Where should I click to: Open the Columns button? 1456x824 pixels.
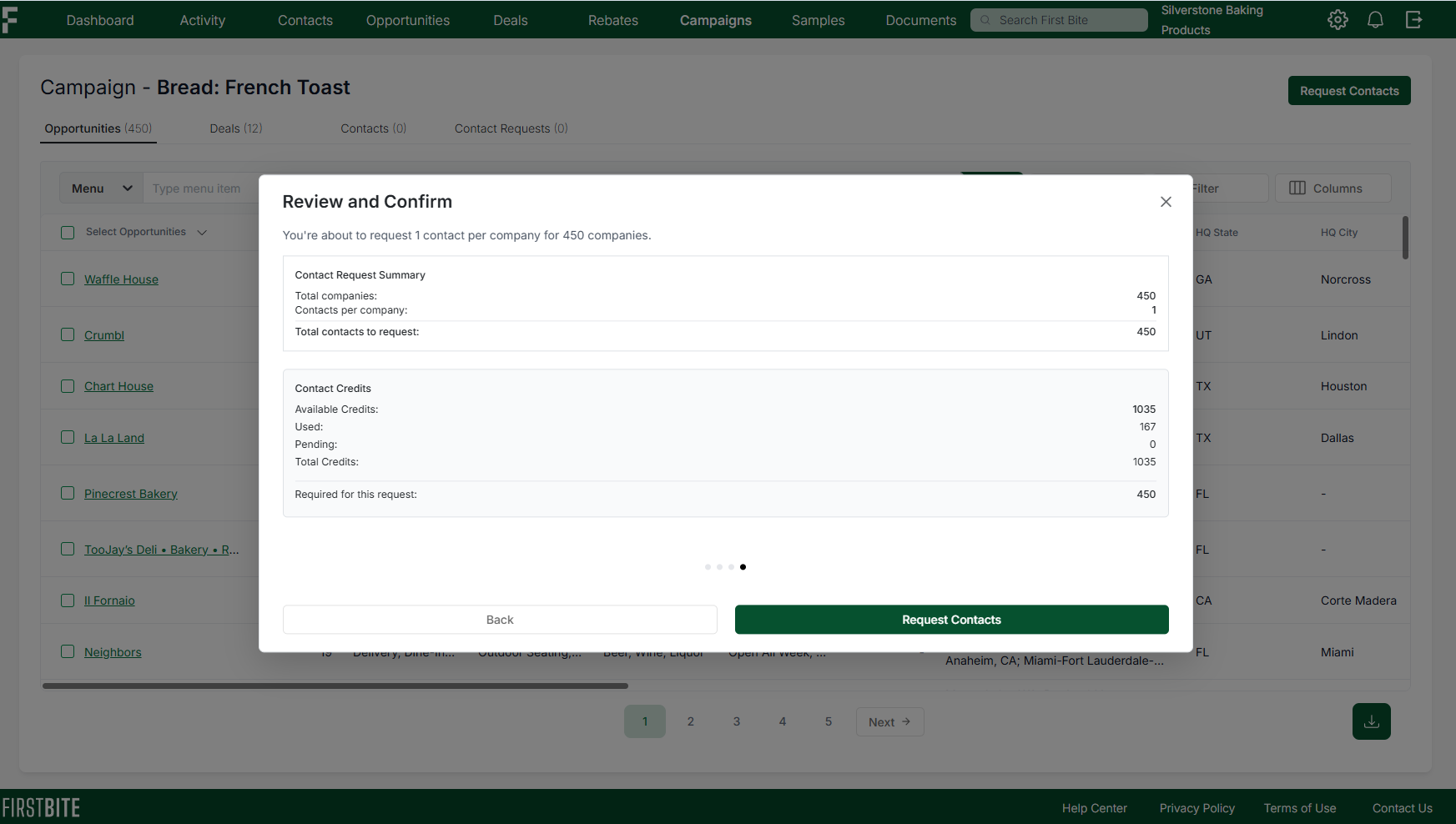pyautogui.click(x=1333, y=188)
